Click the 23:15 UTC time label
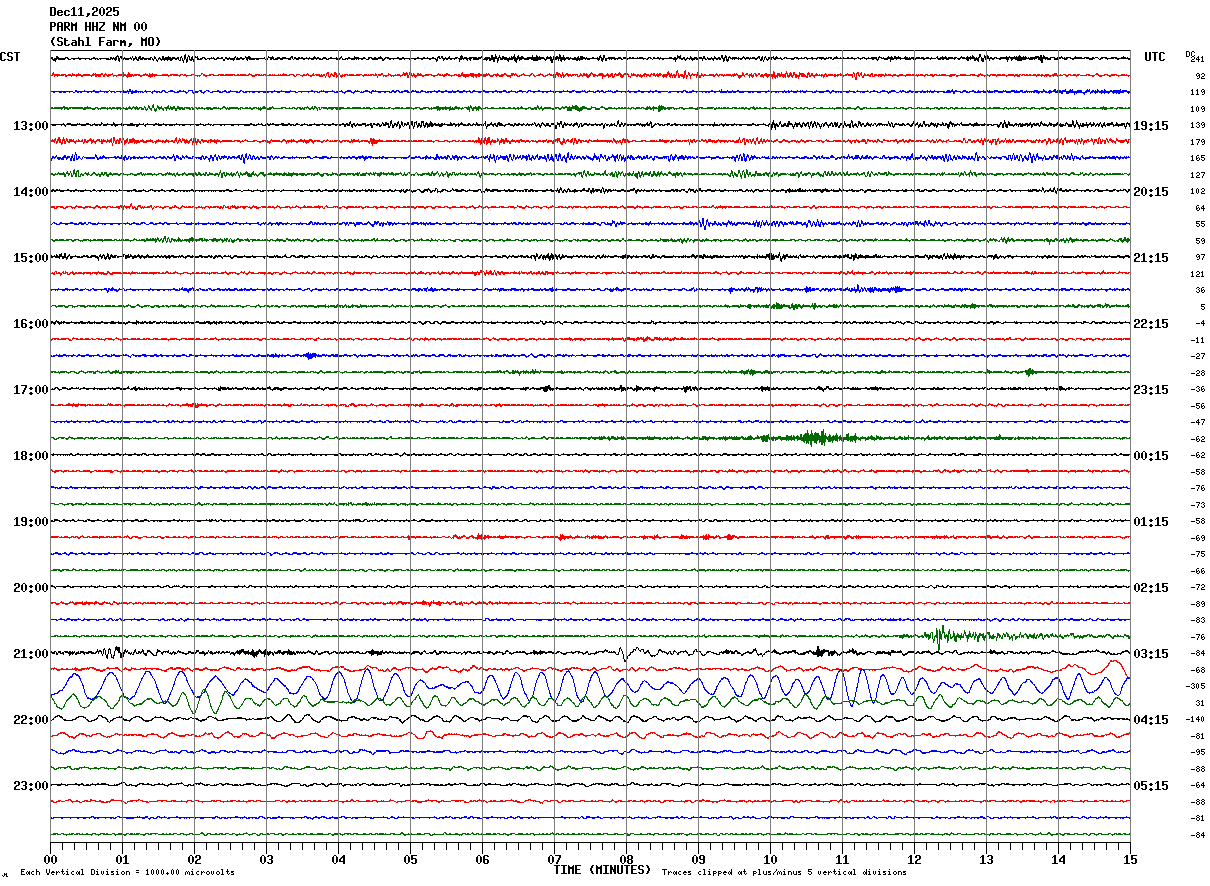1210x886 pixels. click(x=1150, y=390)
